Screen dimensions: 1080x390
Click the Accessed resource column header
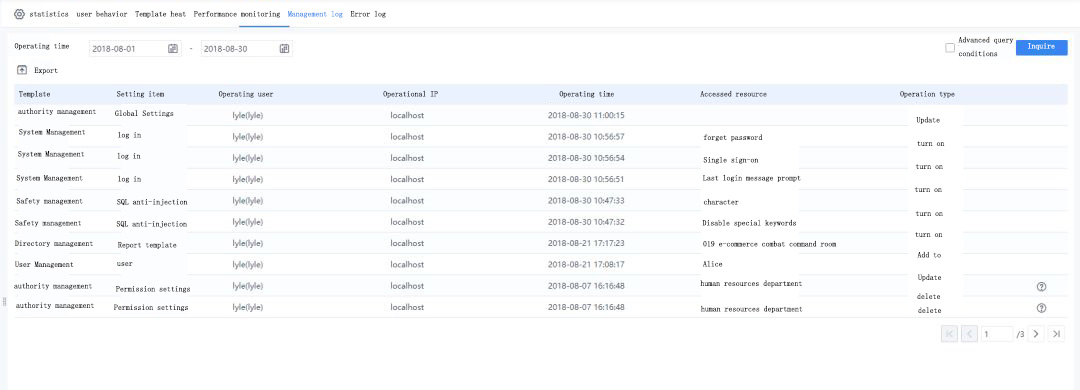[x=734, y=94]
